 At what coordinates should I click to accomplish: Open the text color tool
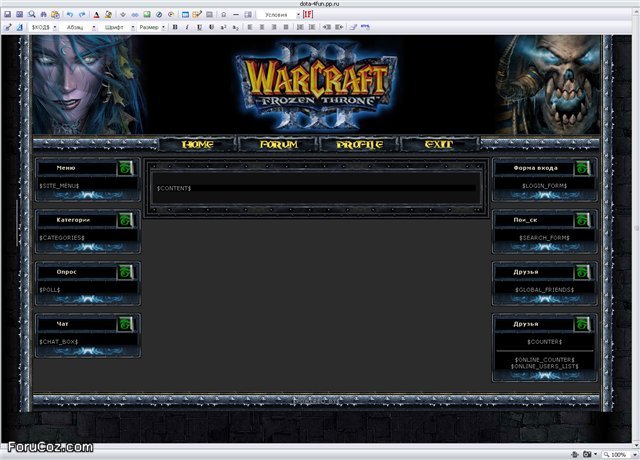tap(96, 15)
